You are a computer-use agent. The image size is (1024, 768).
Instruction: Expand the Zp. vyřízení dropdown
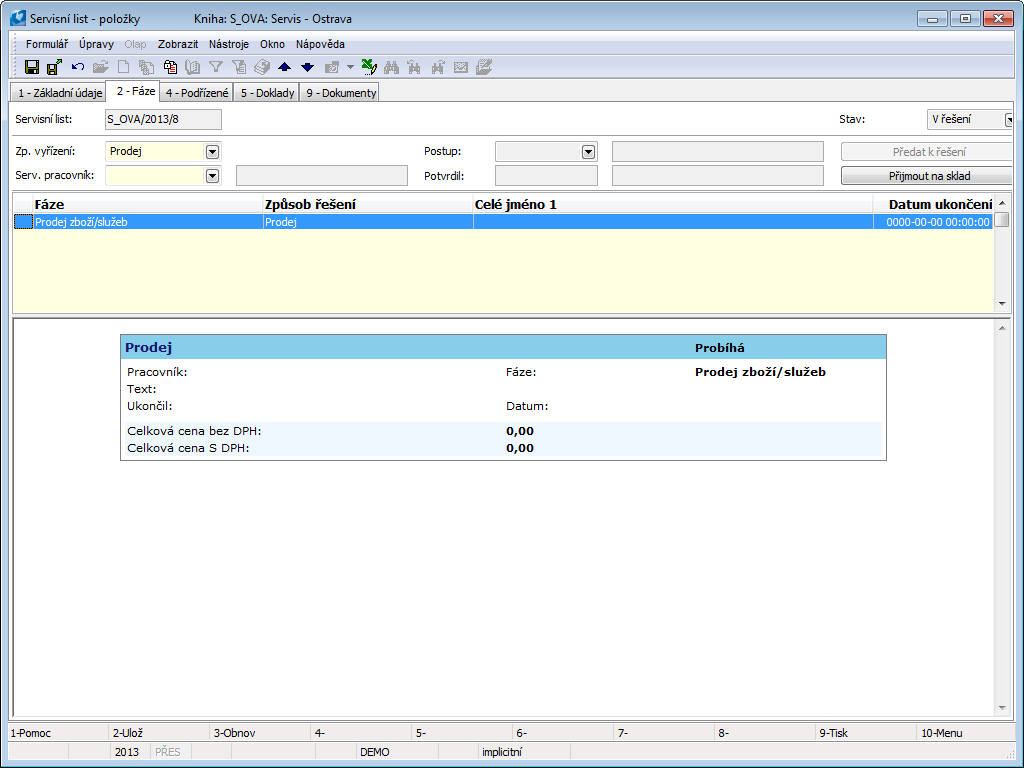pos(212,152)
